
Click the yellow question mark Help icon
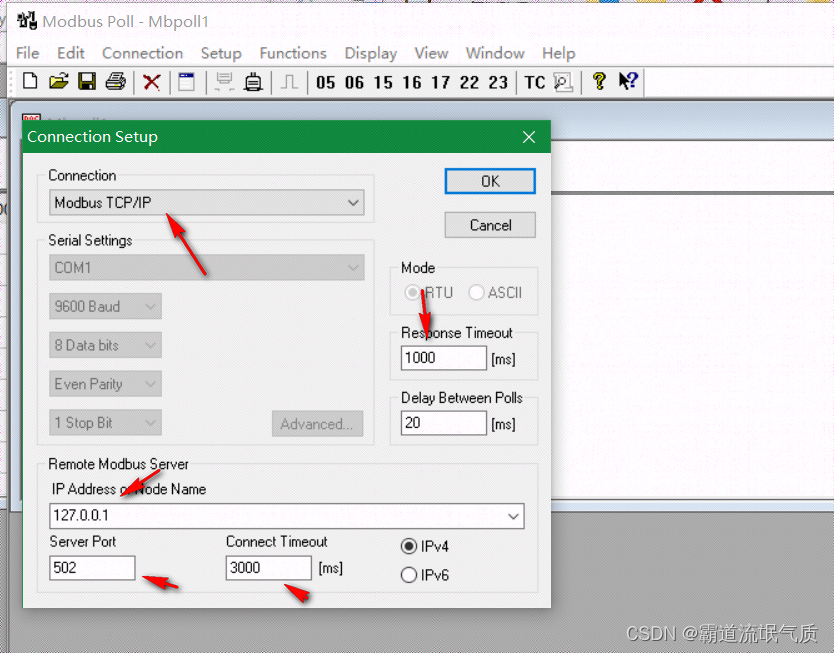pos(599,81)
